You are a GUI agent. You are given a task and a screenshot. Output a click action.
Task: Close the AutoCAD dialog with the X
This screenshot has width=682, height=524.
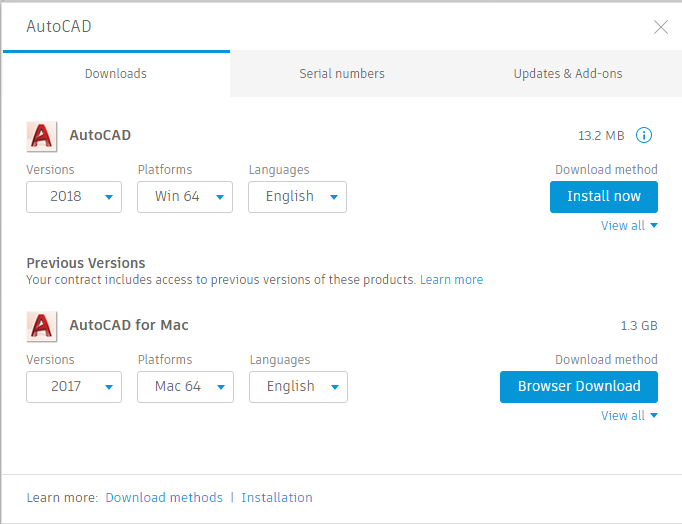(661, 27)
